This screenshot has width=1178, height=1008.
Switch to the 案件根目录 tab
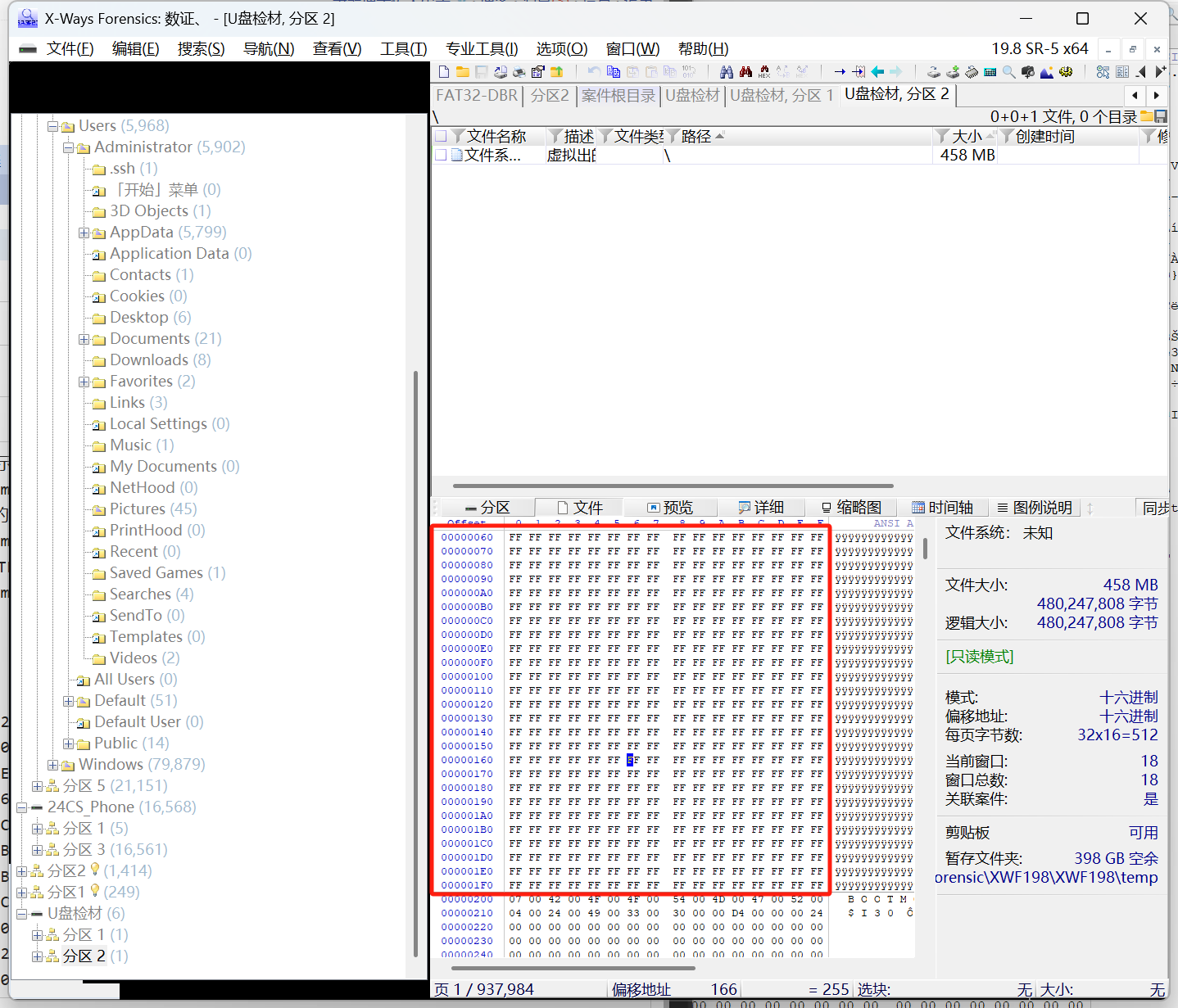pos(618,96)
